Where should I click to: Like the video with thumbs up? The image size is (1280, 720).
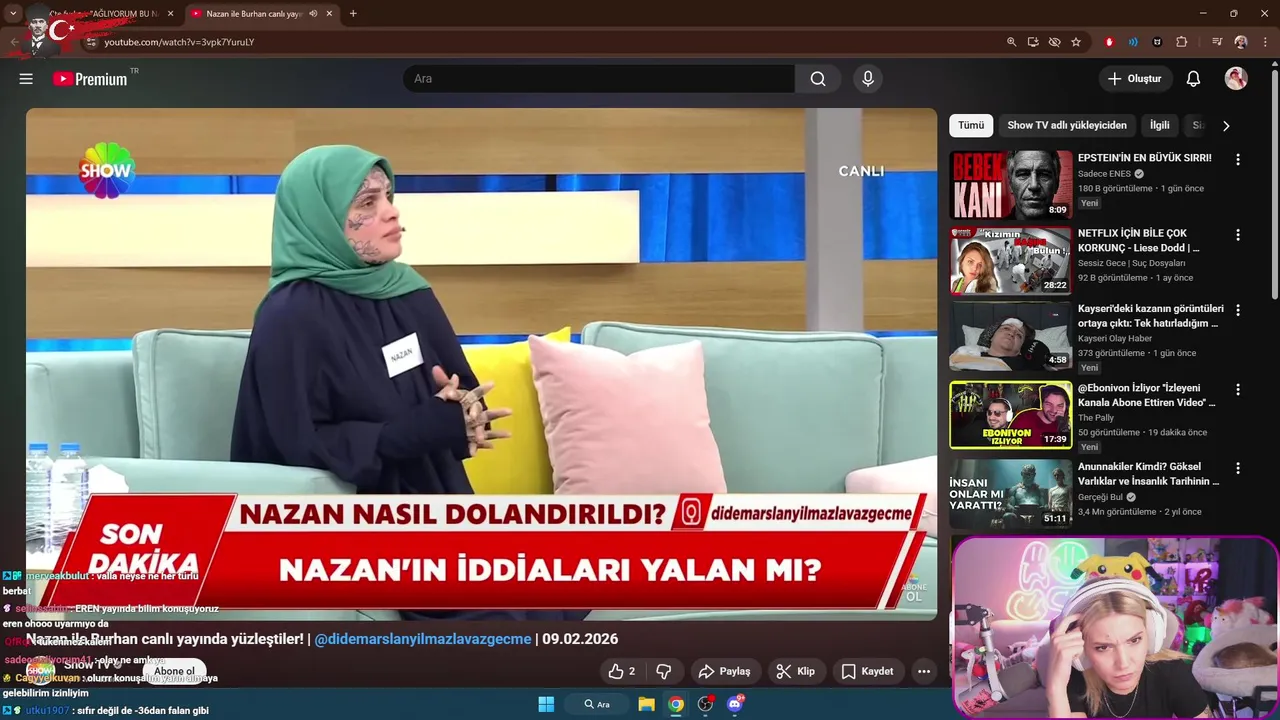pyautogui.click(x=621, y=671)
